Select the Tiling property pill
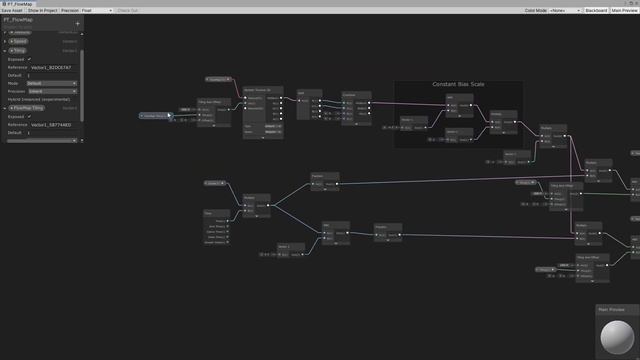The height and width of the screenshot is (360, 640). [18, 51]
